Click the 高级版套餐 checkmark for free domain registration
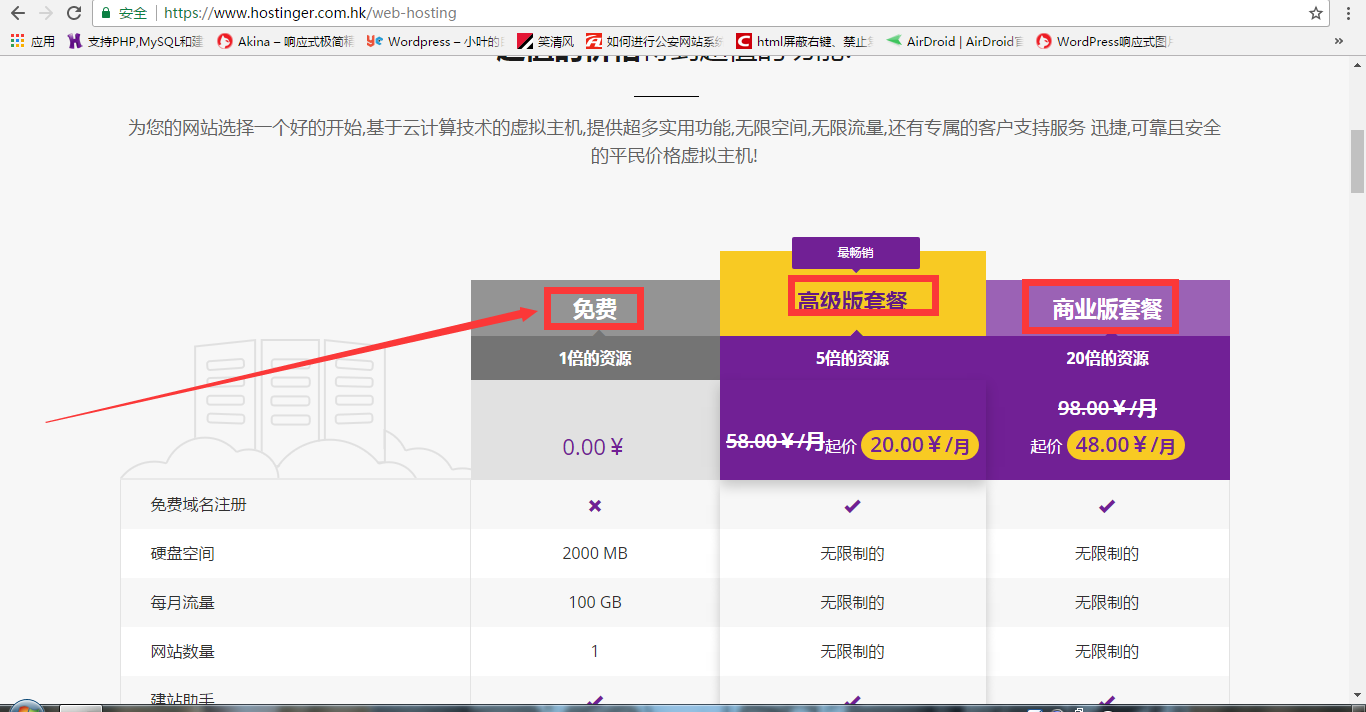The height and width of the screenshot is (712, 1366). coord(852,506)
